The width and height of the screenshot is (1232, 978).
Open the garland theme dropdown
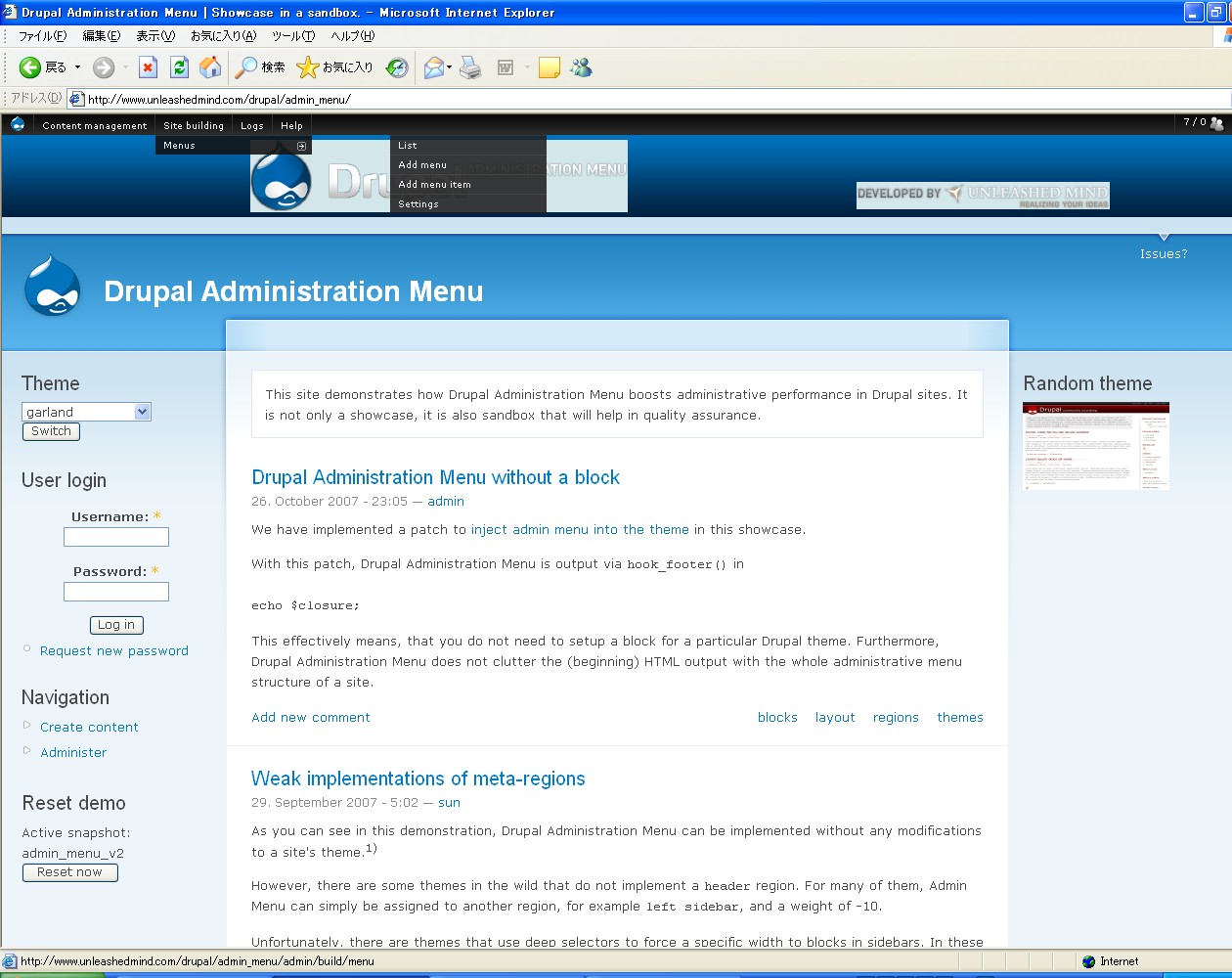click(86, 412)
